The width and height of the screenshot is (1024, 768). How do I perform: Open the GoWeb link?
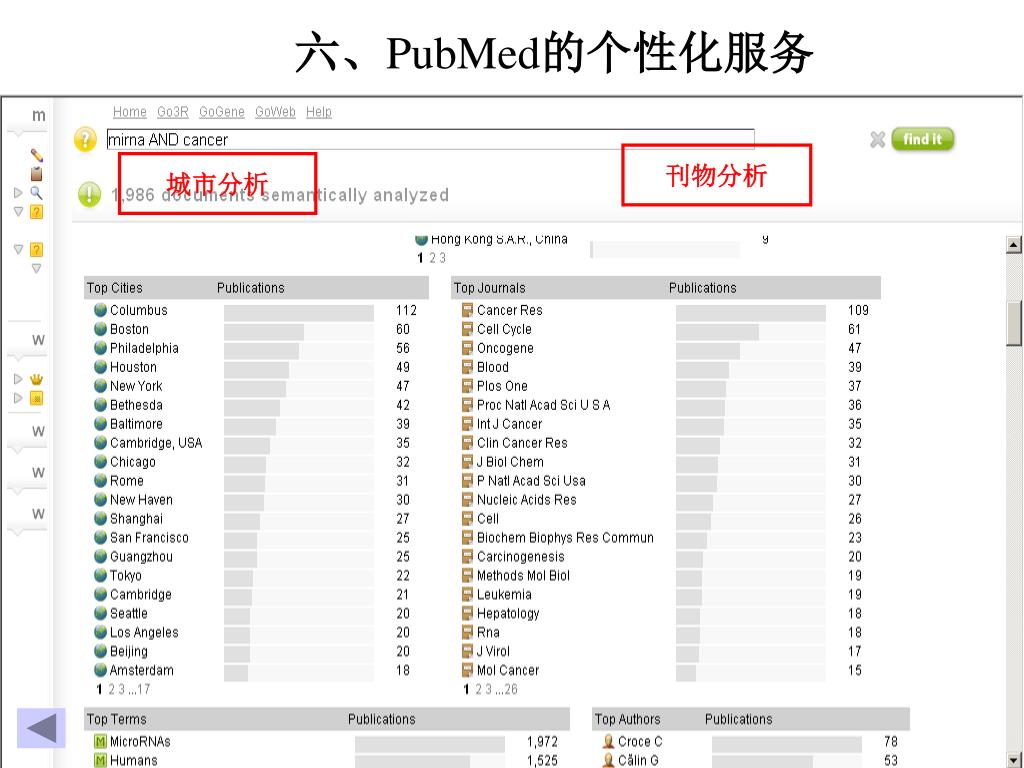pos(275,112)
